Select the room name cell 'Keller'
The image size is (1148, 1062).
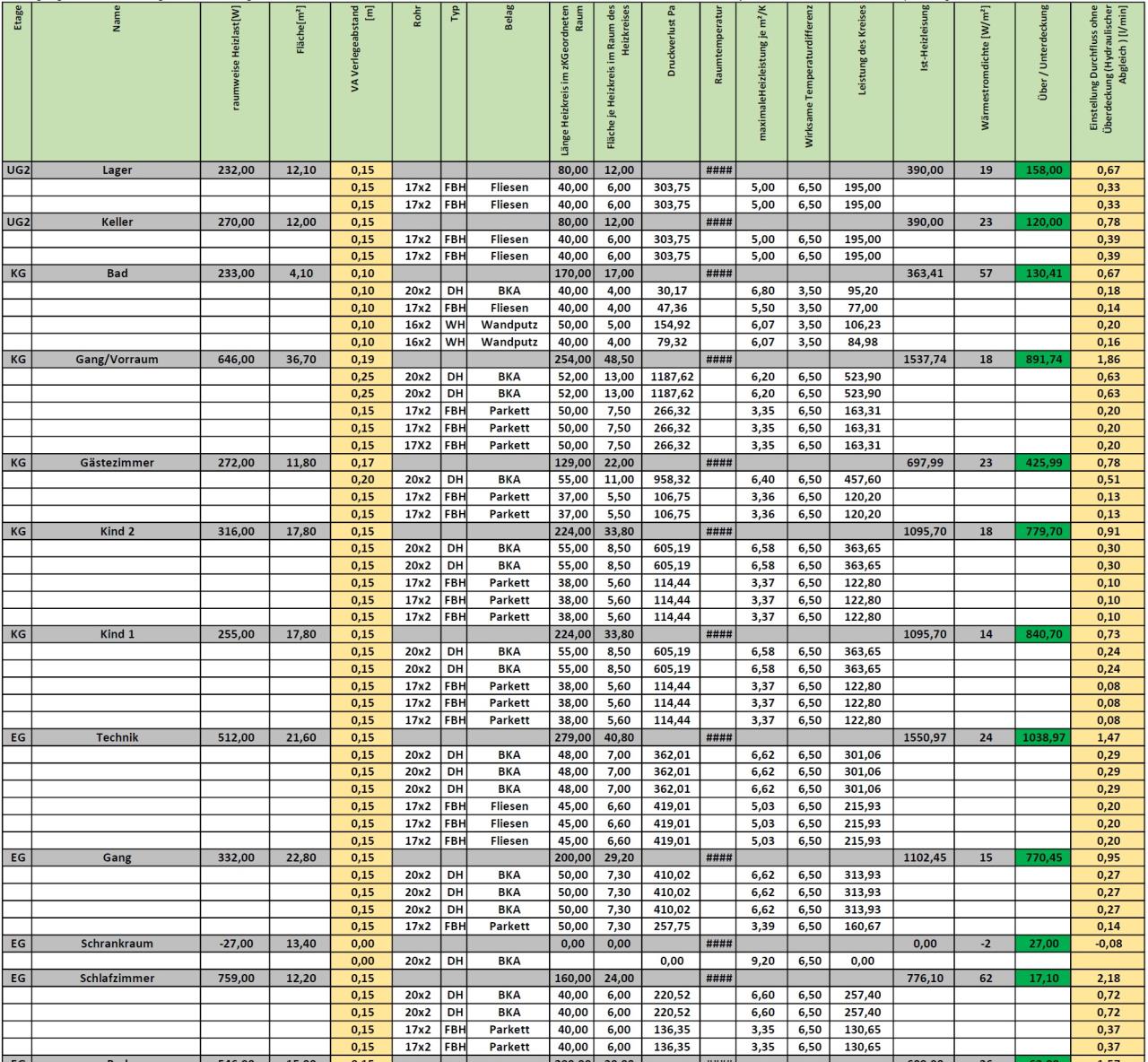(117, 222)
